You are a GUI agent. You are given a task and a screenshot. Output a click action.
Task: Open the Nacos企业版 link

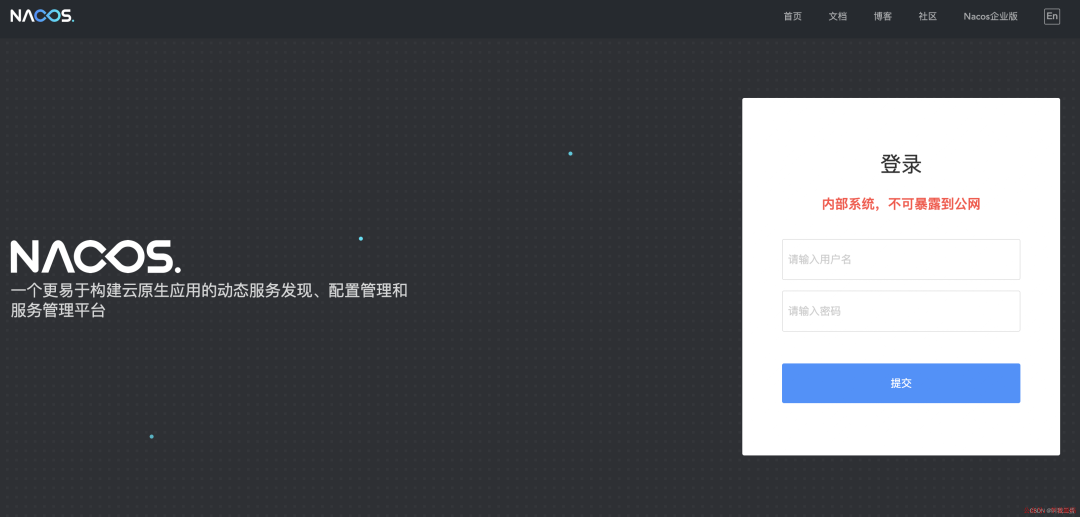(990, 17)
